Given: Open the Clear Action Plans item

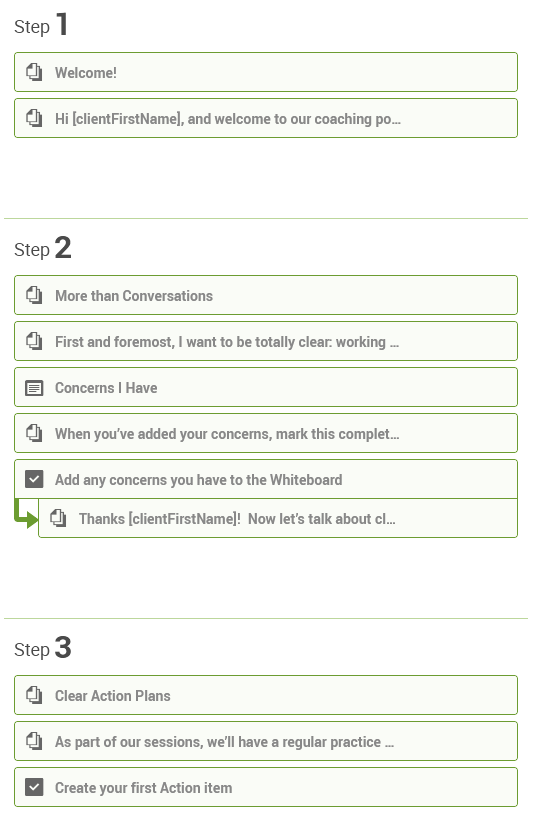Looking at the screenshot, I should tap(266, 695).
